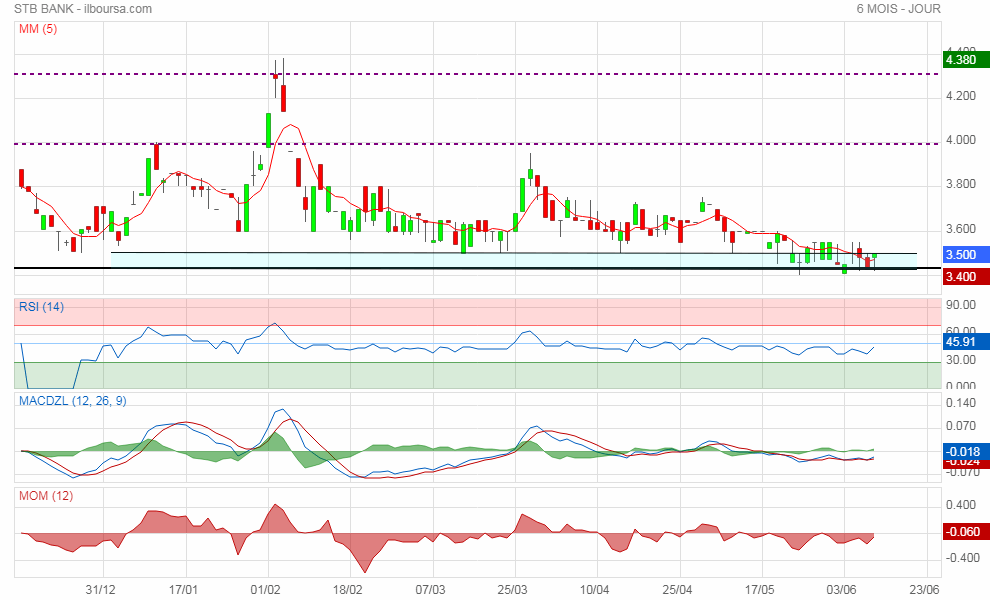
Task: Click the 17/05 date label
Action: (760, 590)
